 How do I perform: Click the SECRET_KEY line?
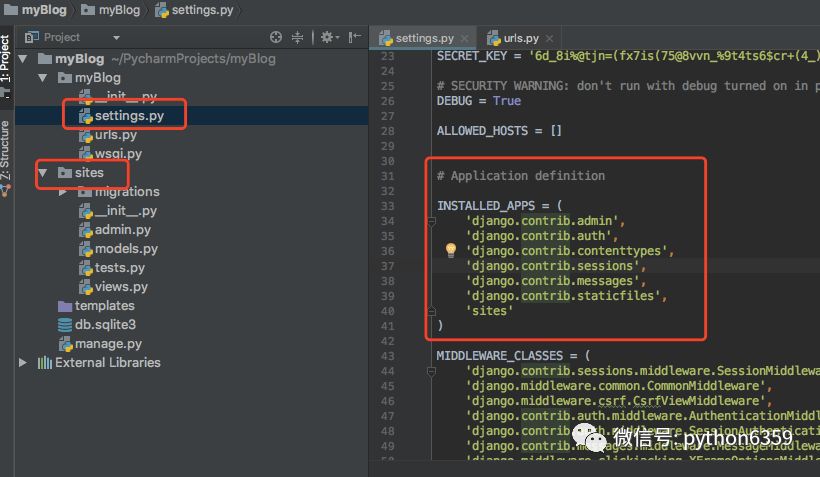tap(628, 56)
